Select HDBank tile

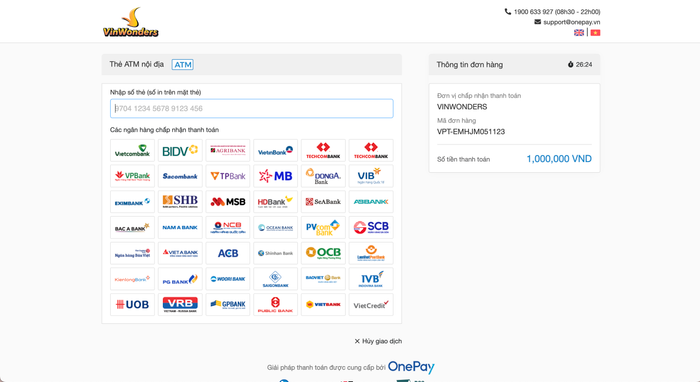(x=275, y=202)
